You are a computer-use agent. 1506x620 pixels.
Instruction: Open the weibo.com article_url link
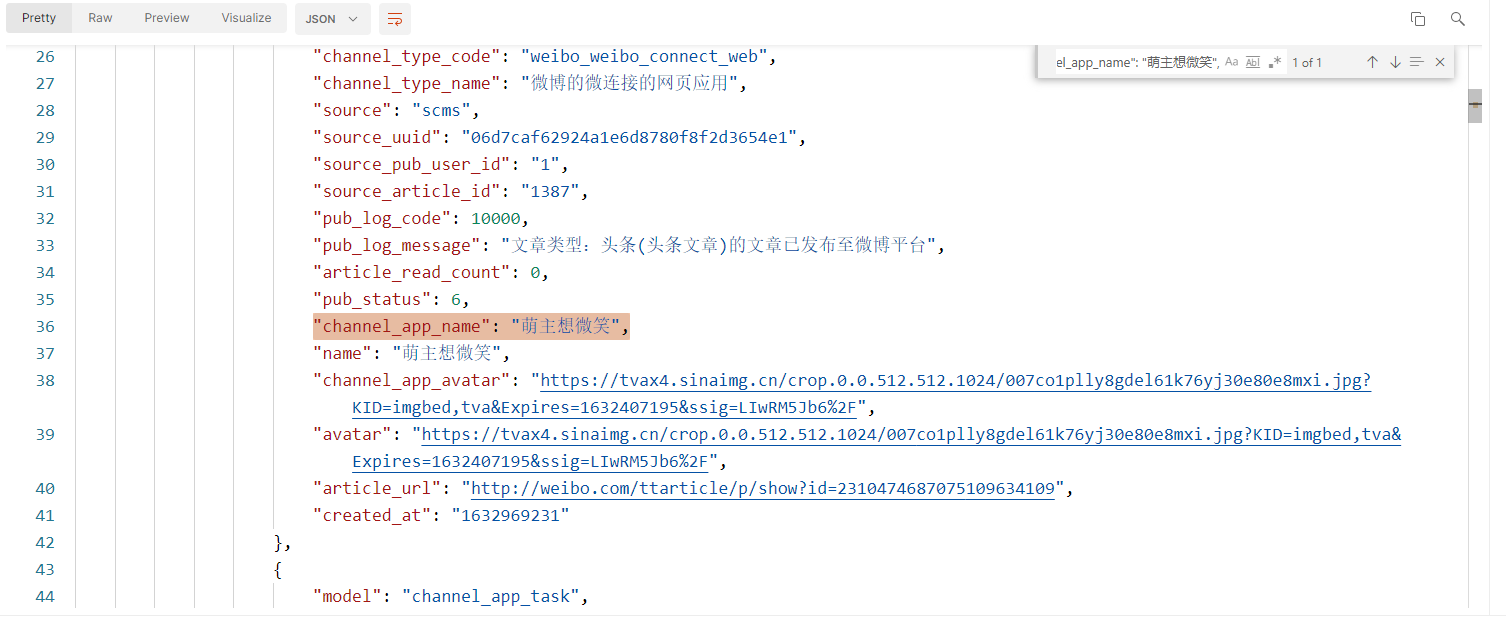[x=763, y=489]
